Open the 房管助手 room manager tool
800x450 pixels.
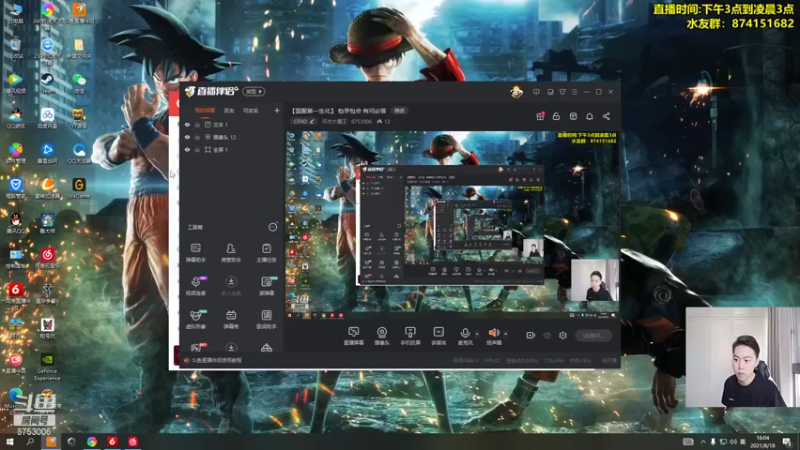tap(231, 252)
